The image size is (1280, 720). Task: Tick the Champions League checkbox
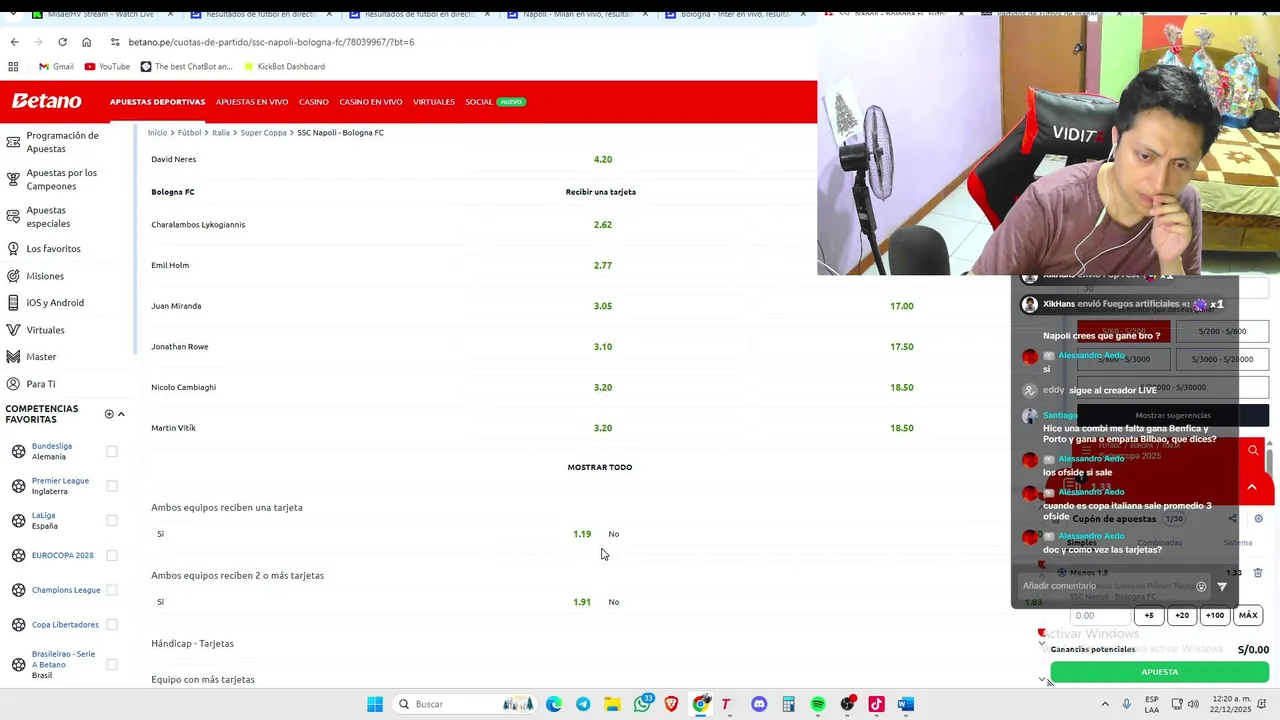point(112,590)
